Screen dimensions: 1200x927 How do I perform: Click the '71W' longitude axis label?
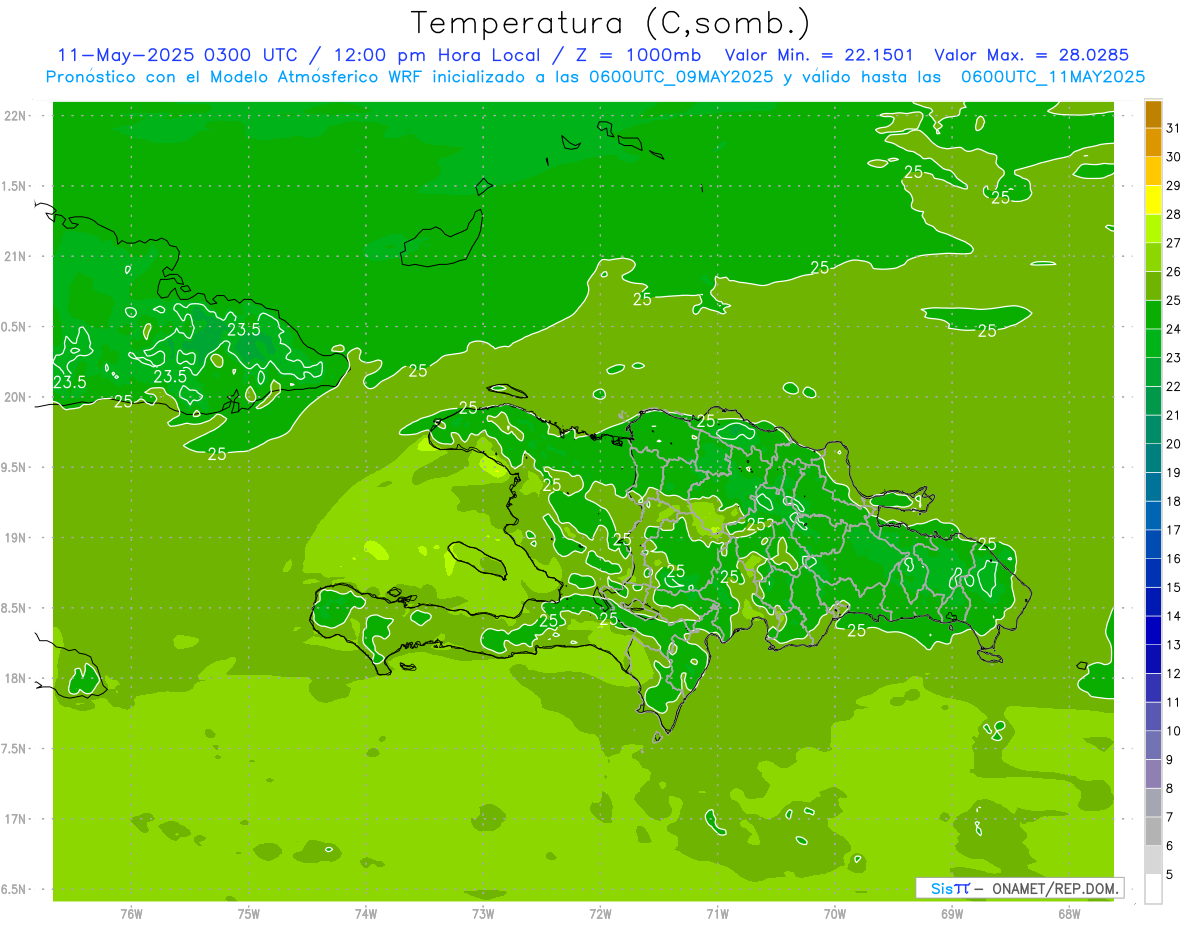717,914
